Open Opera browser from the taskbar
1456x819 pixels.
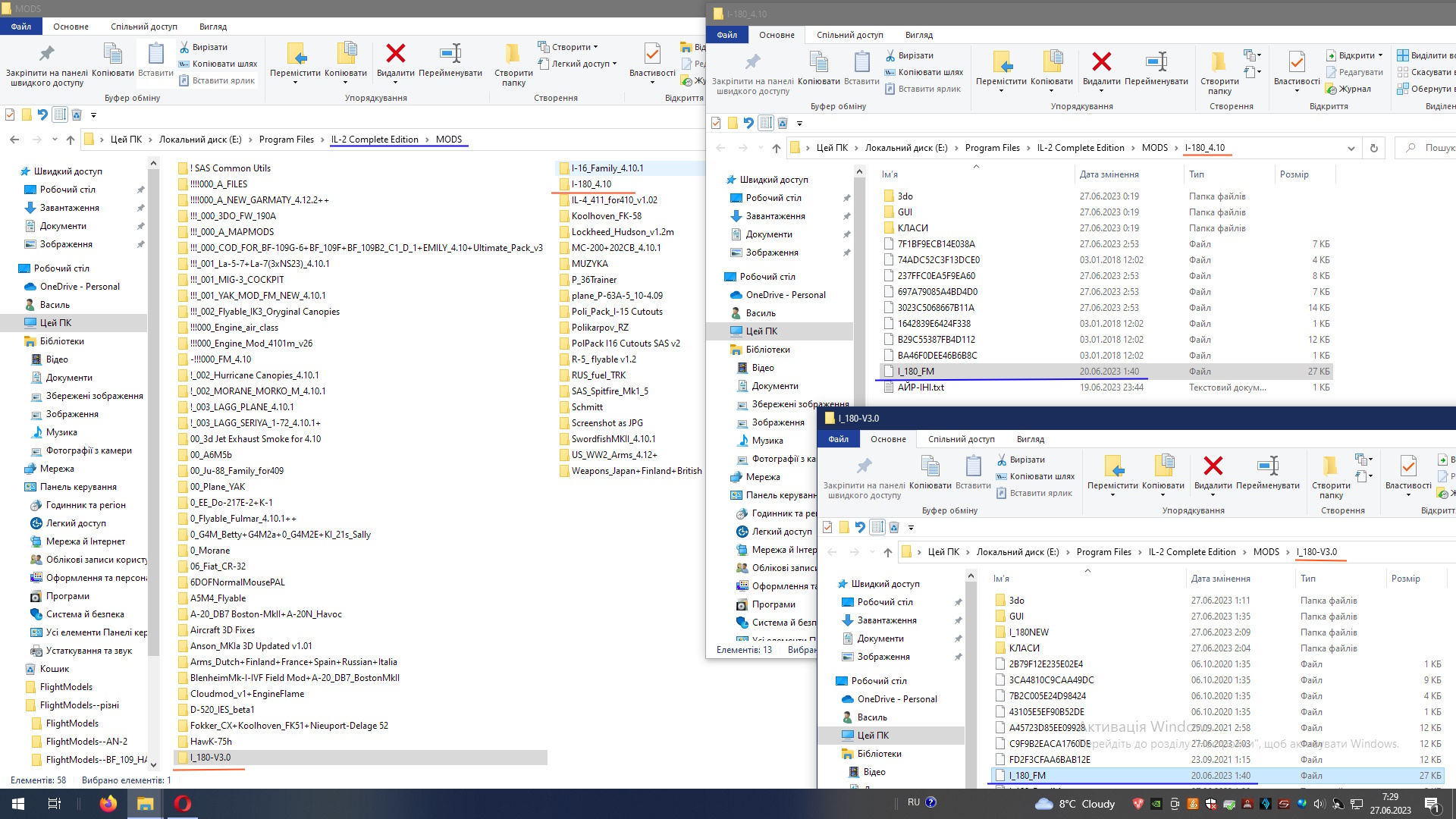(182, 803)
